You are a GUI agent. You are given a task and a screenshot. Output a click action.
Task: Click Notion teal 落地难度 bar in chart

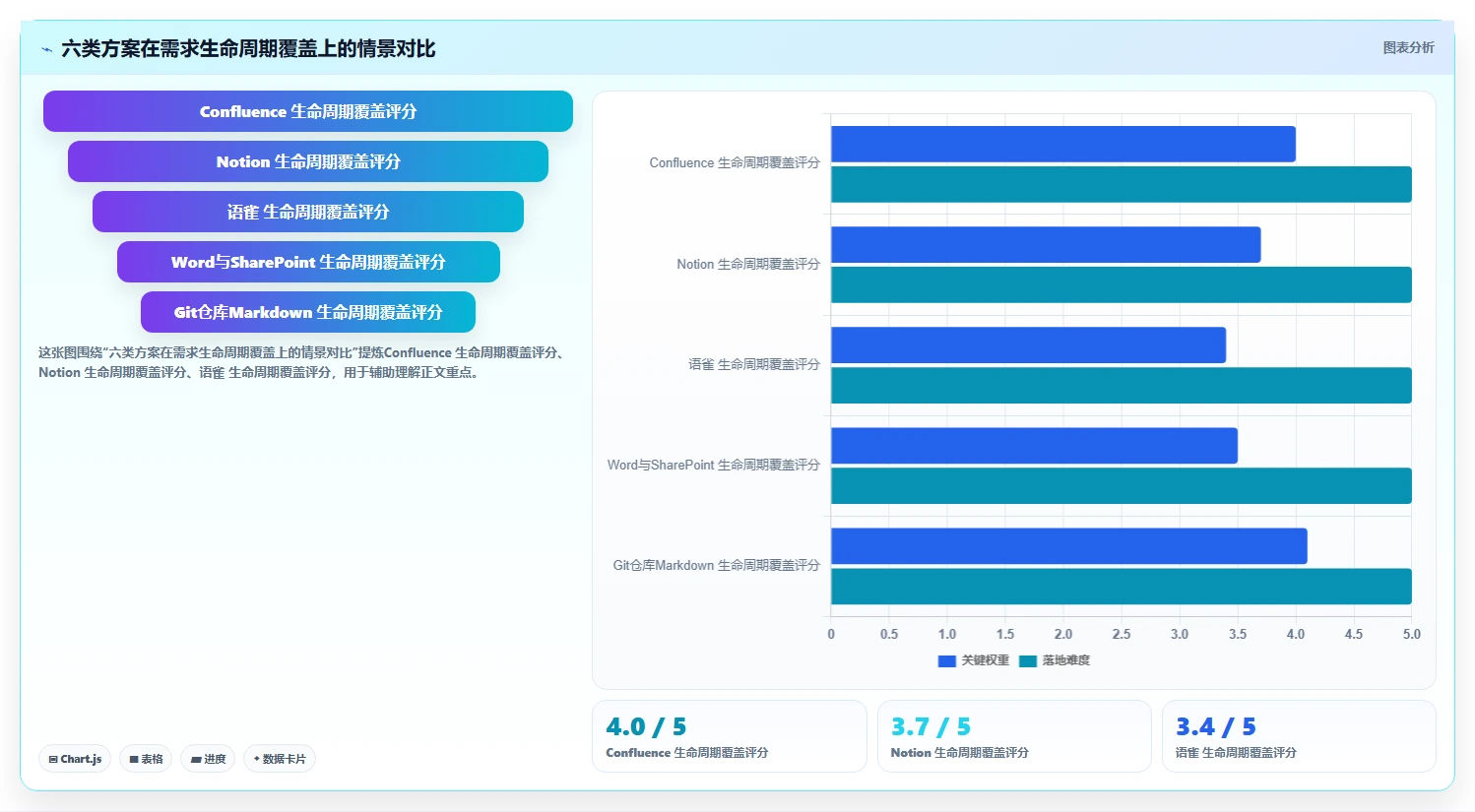pyautogui.click(x=1122, y=284)
